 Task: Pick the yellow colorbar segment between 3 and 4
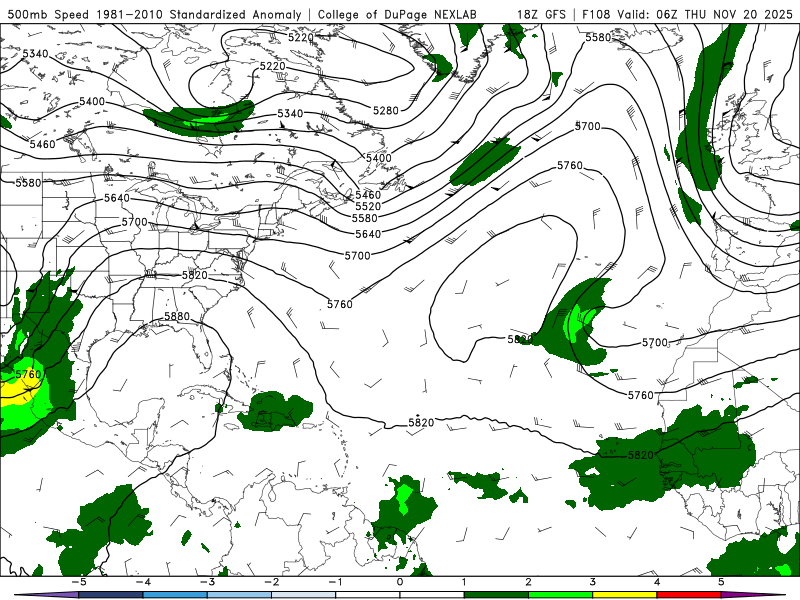[625, 595]
